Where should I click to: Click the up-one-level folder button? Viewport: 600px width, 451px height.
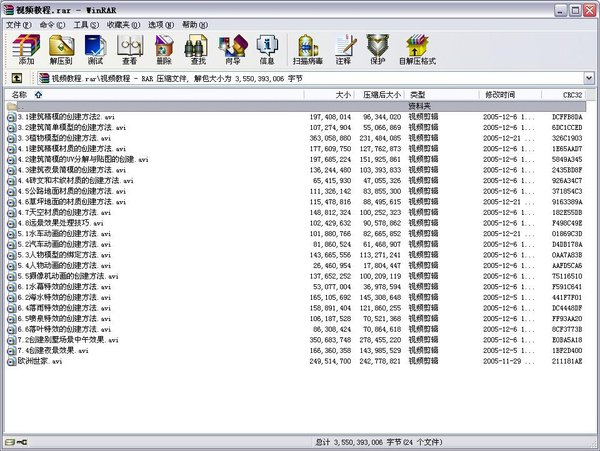click(x=17, y=77)
